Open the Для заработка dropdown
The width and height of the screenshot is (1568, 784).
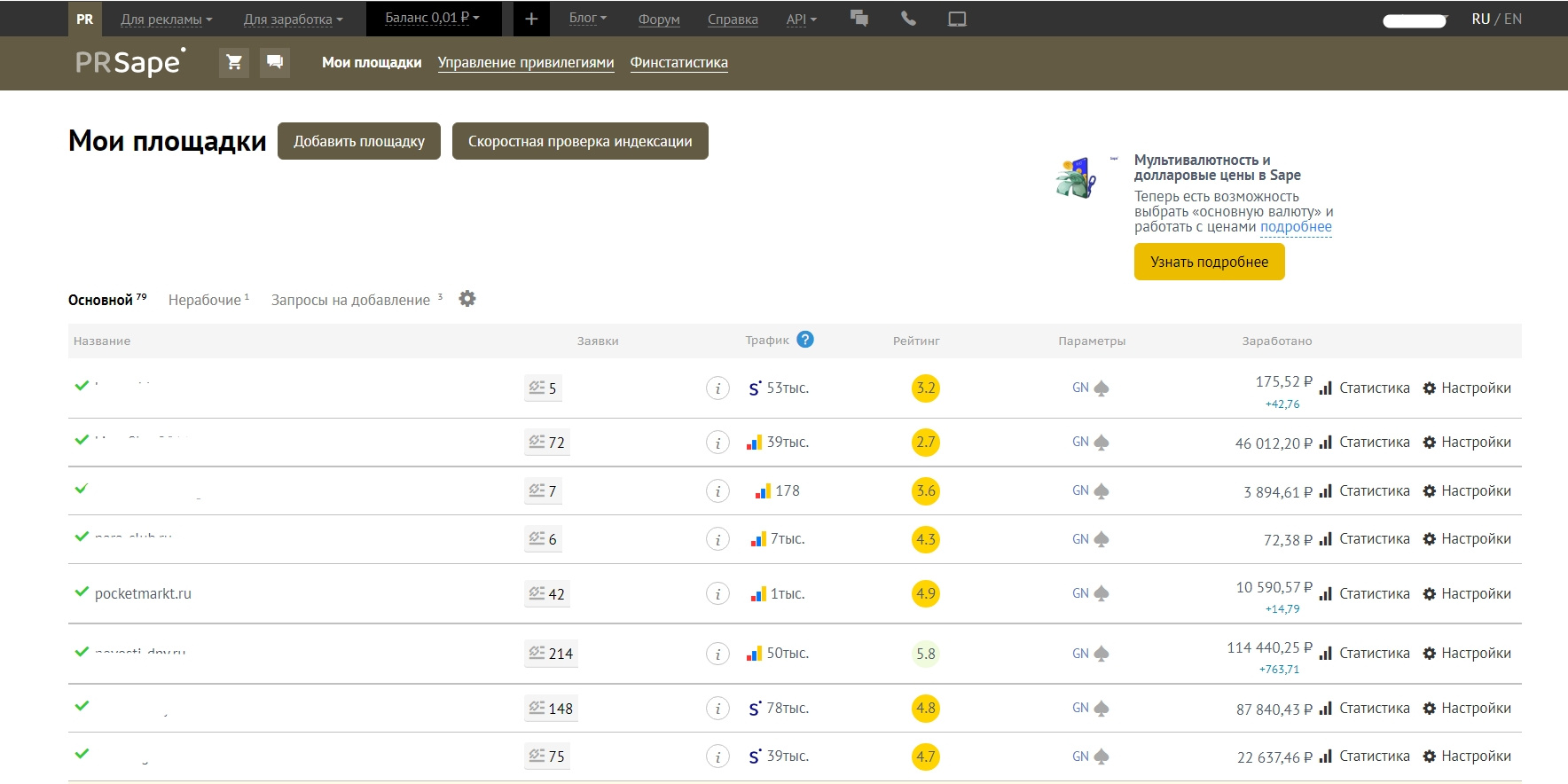(293, 20)
